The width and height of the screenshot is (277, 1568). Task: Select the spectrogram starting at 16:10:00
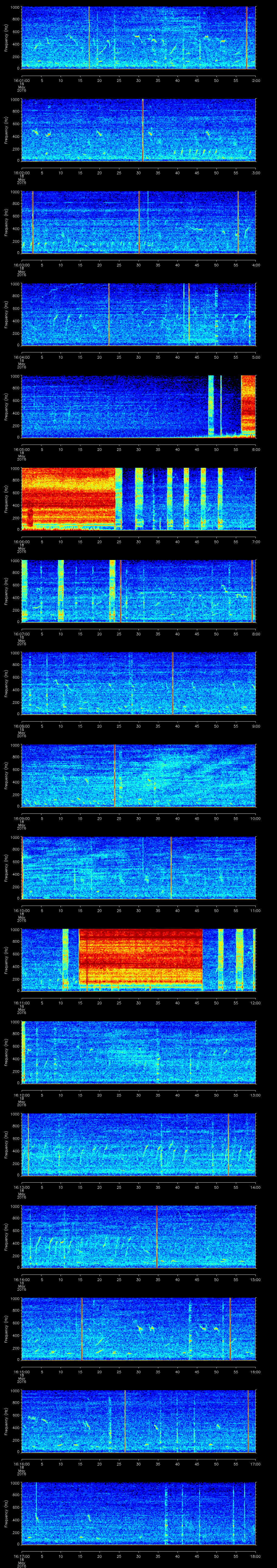138,868
